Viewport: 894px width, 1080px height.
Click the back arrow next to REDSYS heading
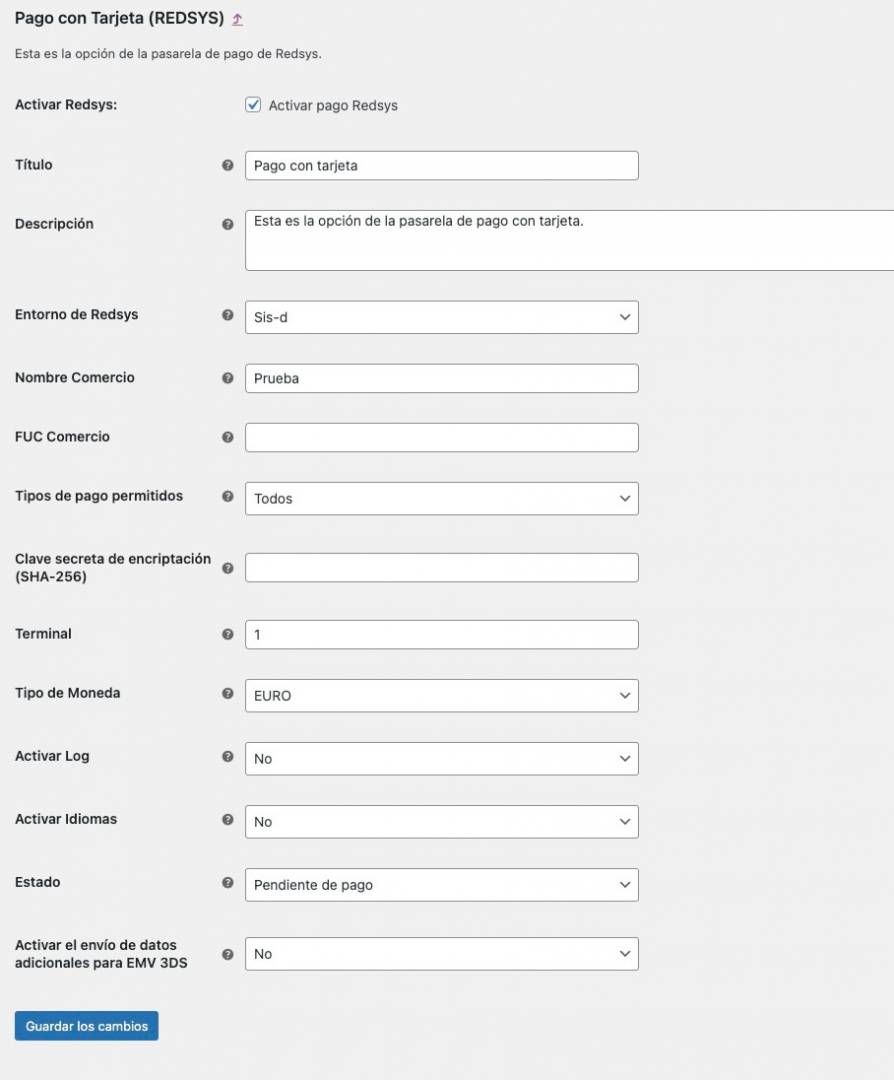tap(238, 19)
